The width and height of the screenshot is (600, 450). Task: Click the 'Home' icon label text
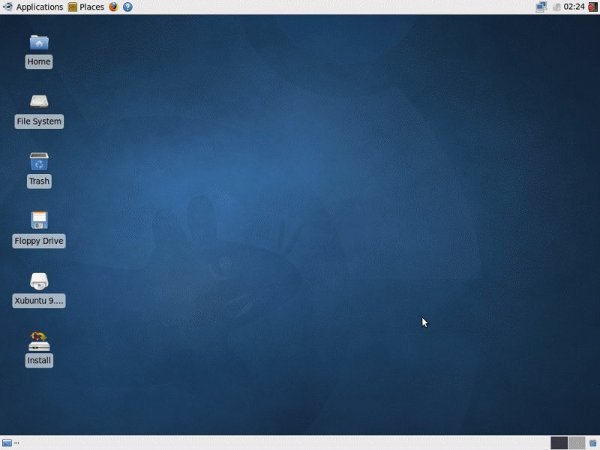(39, 62)
